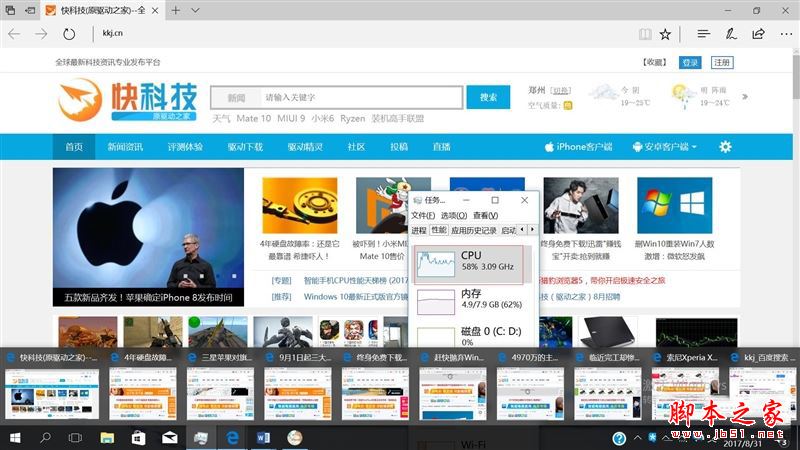The width and height of the screenshot is (800, 450).
Task: Click the MIUI 9 hot keyword
Action: coord(291,118)
